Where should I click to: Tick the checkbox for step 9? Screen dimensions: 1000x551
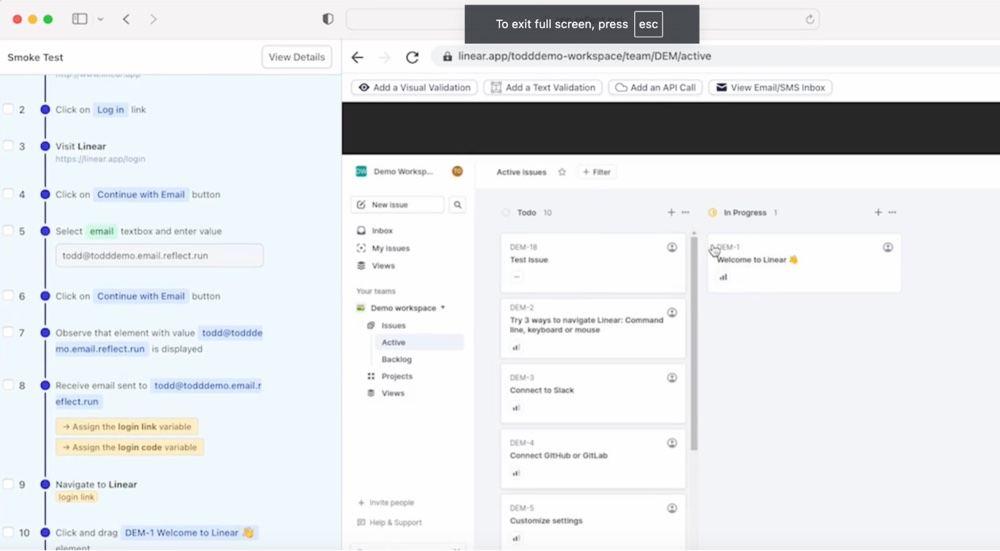tap(8, 483)
